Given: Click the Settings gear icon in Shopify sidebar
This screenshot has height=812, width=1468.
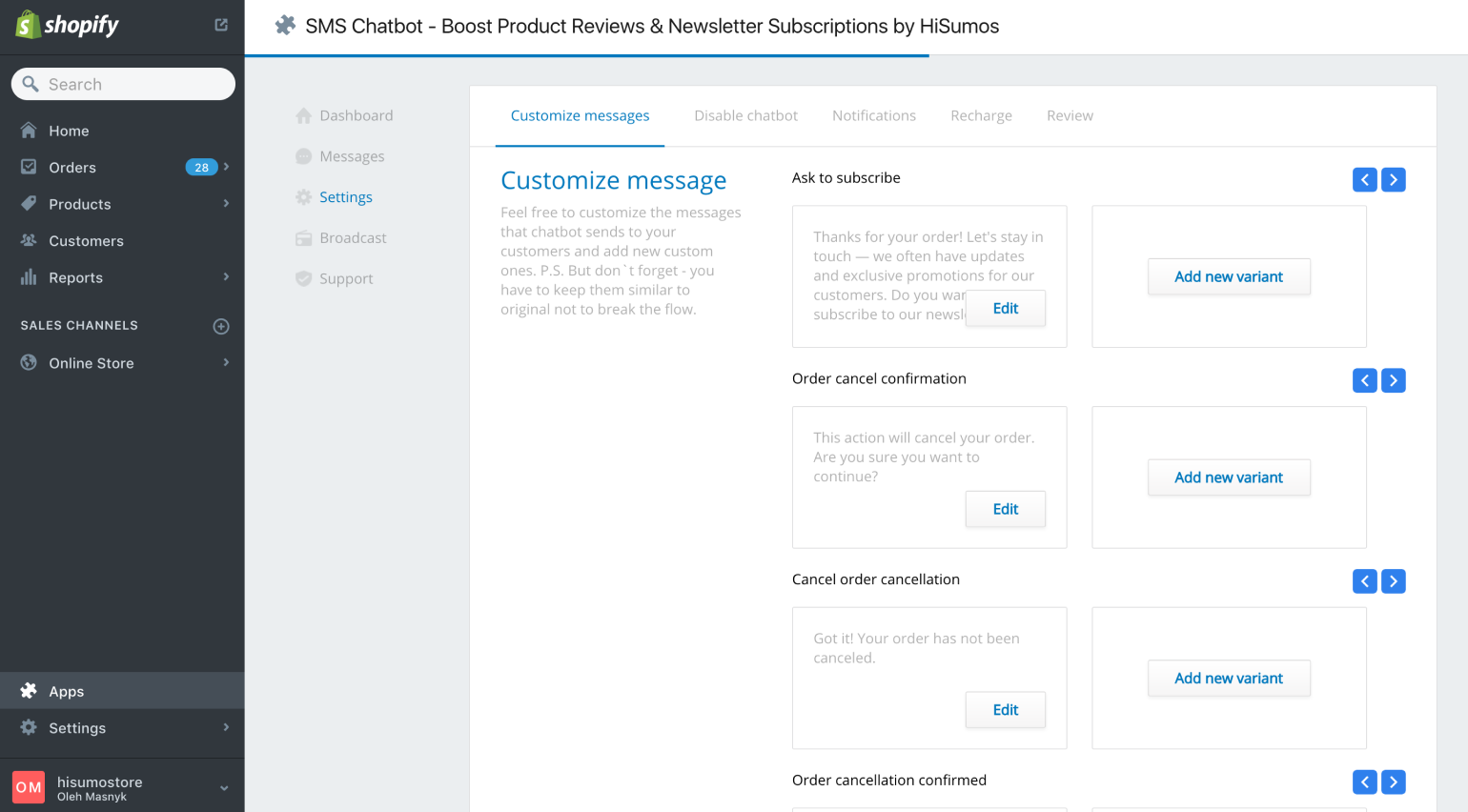Looking at the screenshot, I should [29, 727].
